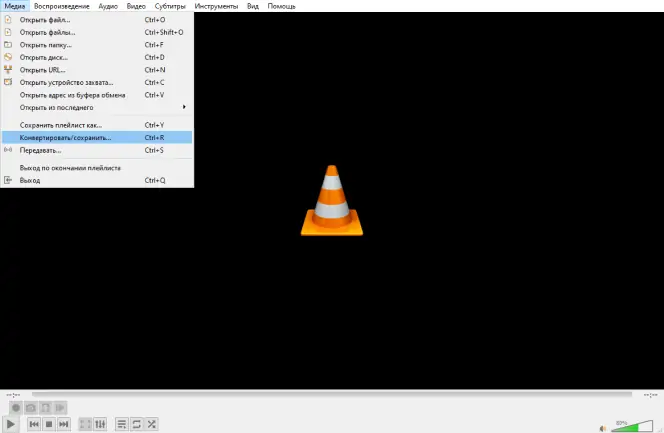The image size is (664, 433).
Task: Click the A-B loop button
Action: point(45,408)
